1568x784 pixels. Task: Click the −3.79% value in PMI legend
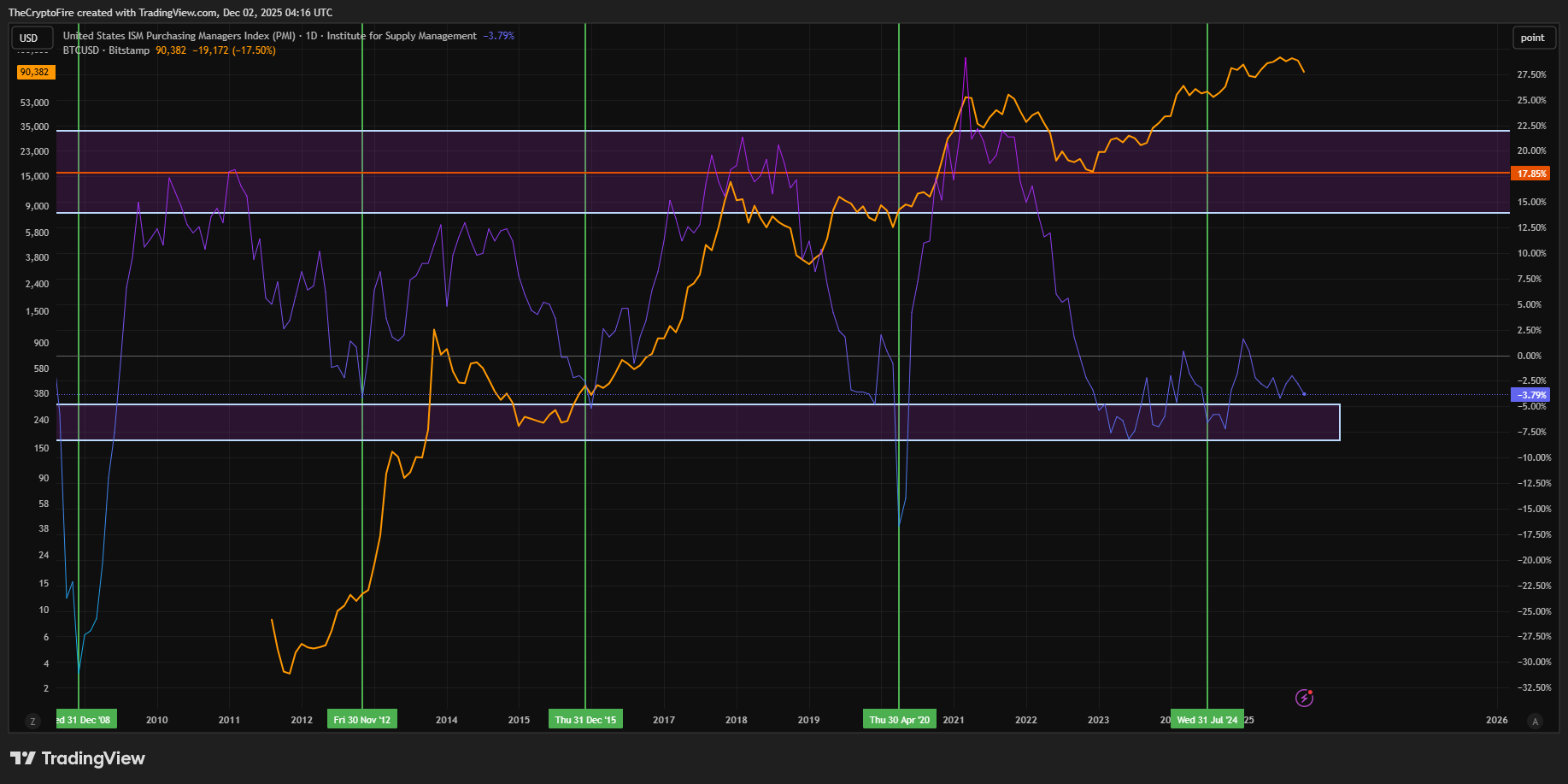500,36
